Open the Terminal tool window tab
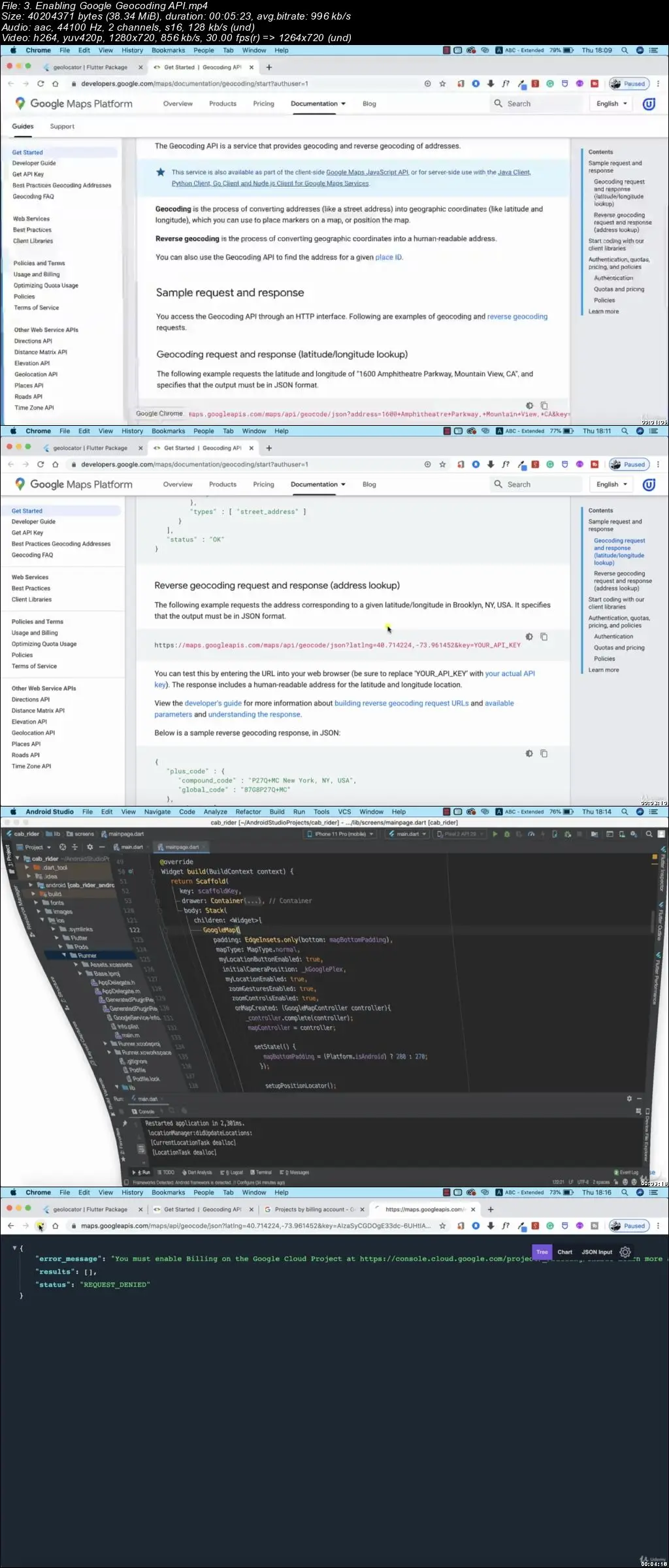The height and width of the screenshot is (1568, 669). pos(261,1172)
